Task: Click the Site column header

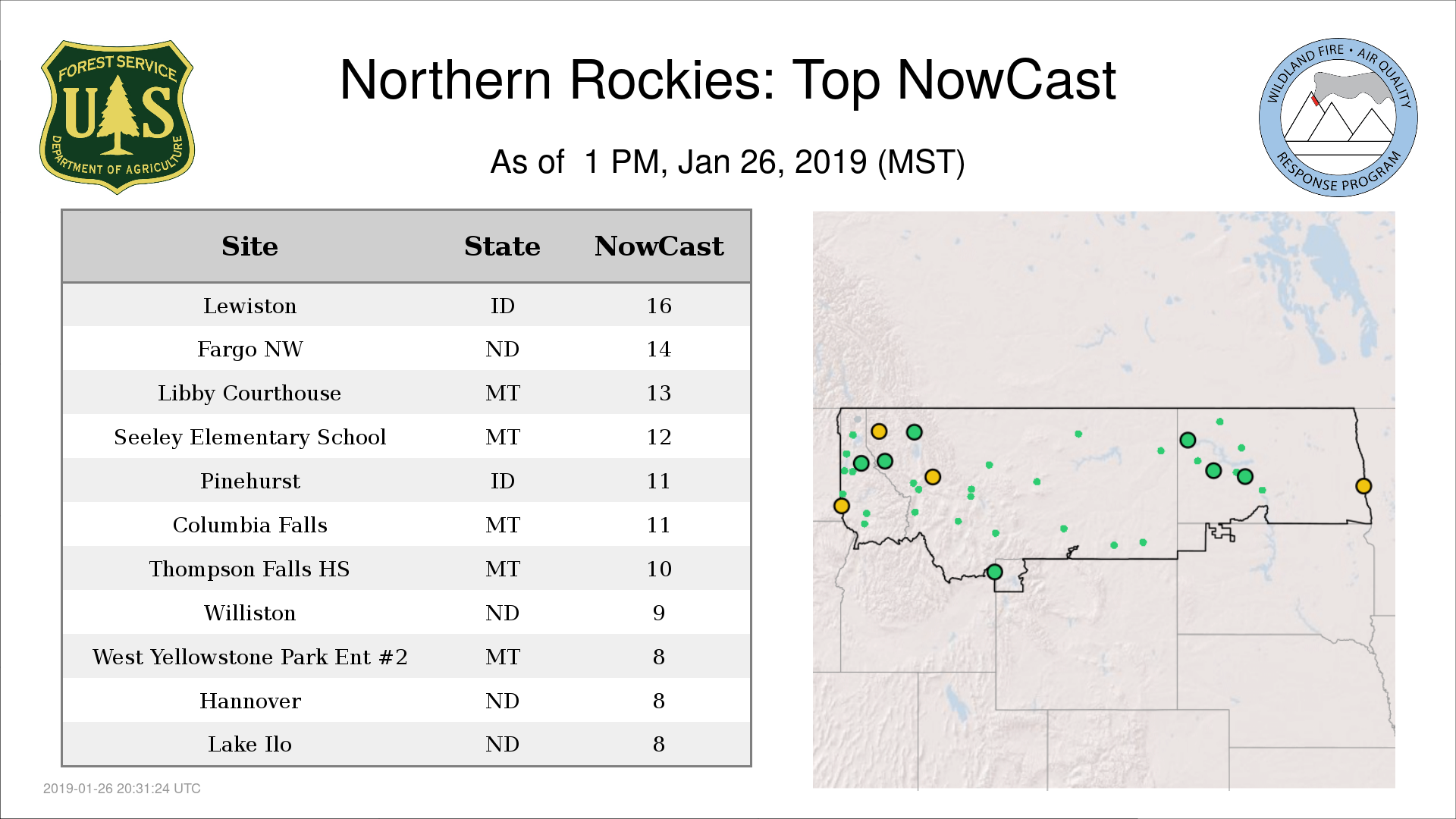Action: pyautogui.click(x=249, y=246)
